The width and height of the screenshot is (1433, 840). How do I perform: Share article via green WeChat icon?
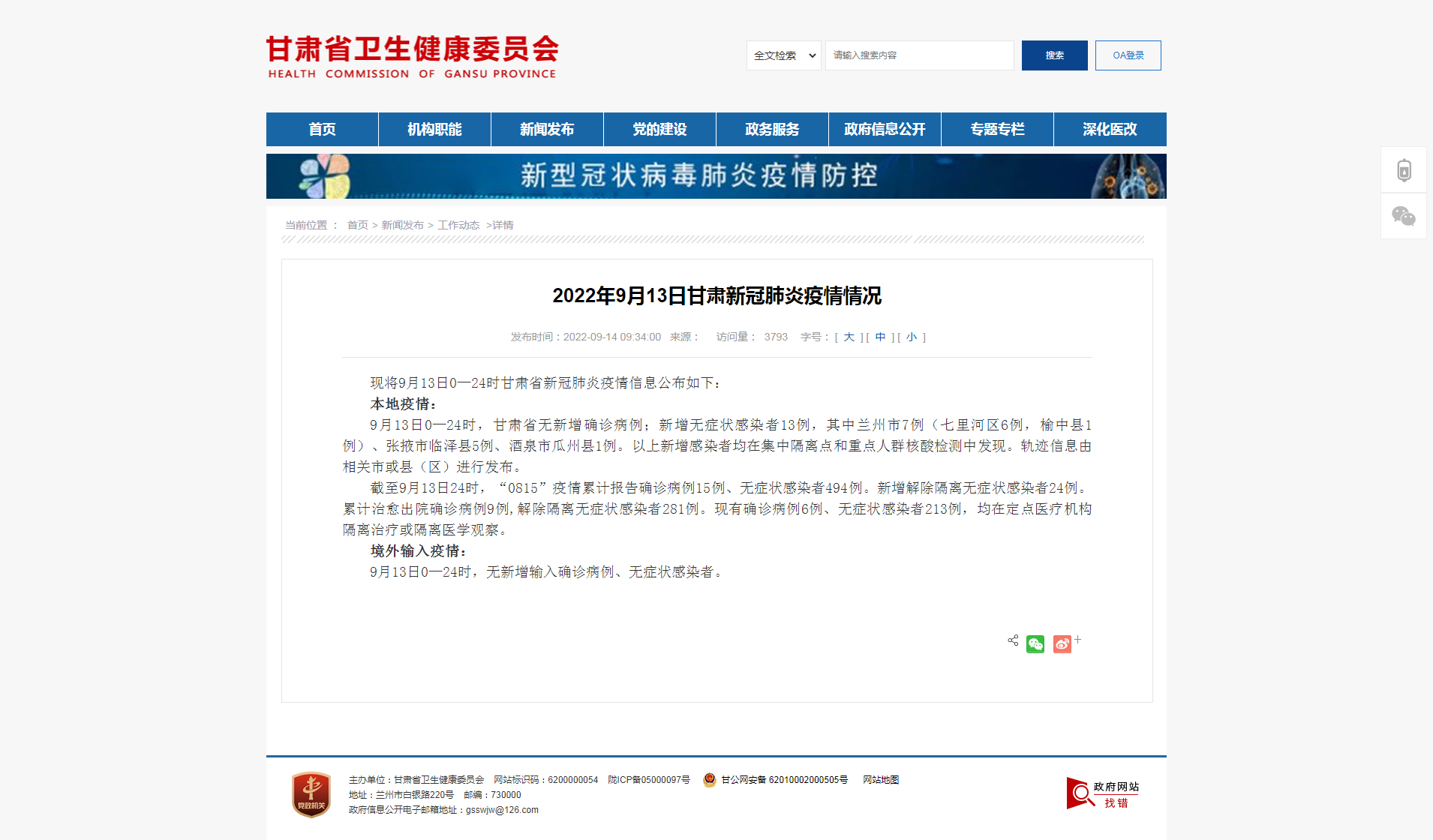click(1035, 644)
